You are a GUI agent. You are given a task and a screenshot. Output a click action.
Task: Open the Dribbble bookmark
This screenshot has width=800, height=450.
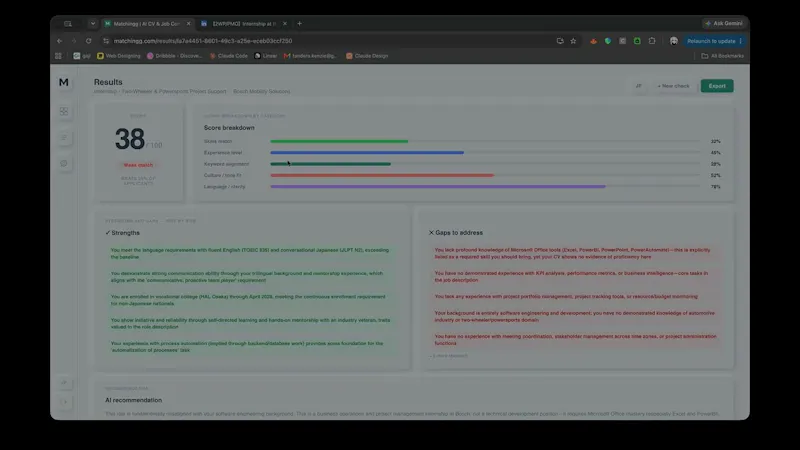tap(174, 56)
